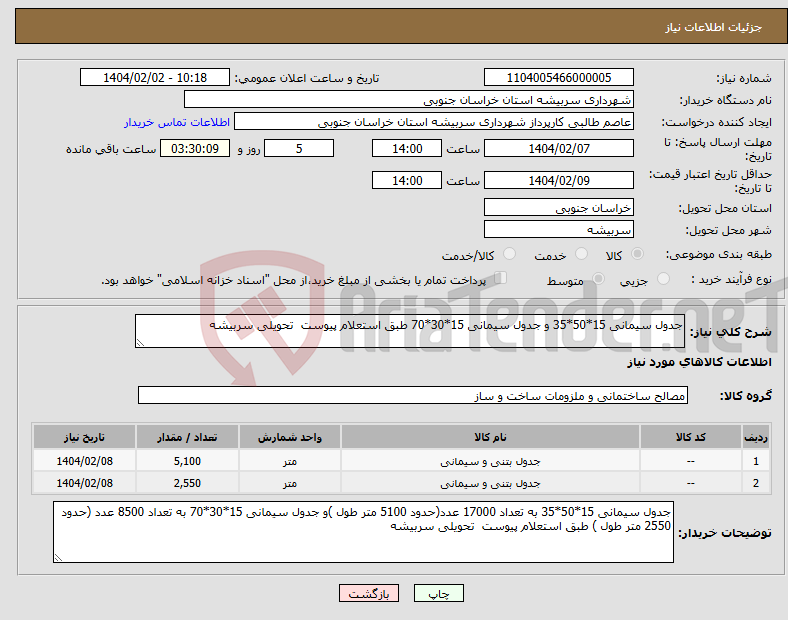This screenshot has height=620, width=788.
Task: Click the unit cell متر in row 1
Action: (290, 461)
